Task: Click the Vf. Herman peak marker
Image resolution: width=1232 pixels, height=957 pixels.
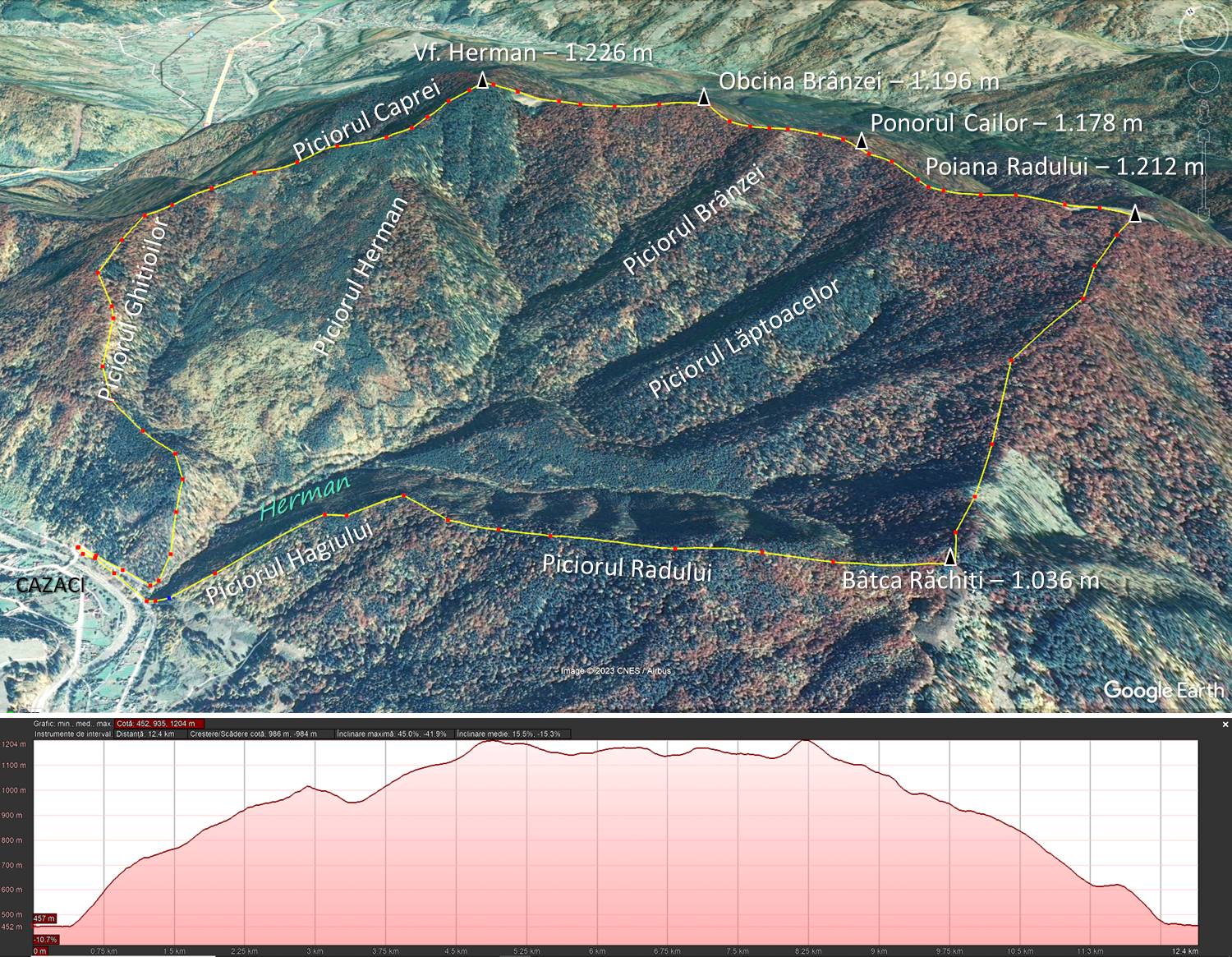Action: point(482,81)
